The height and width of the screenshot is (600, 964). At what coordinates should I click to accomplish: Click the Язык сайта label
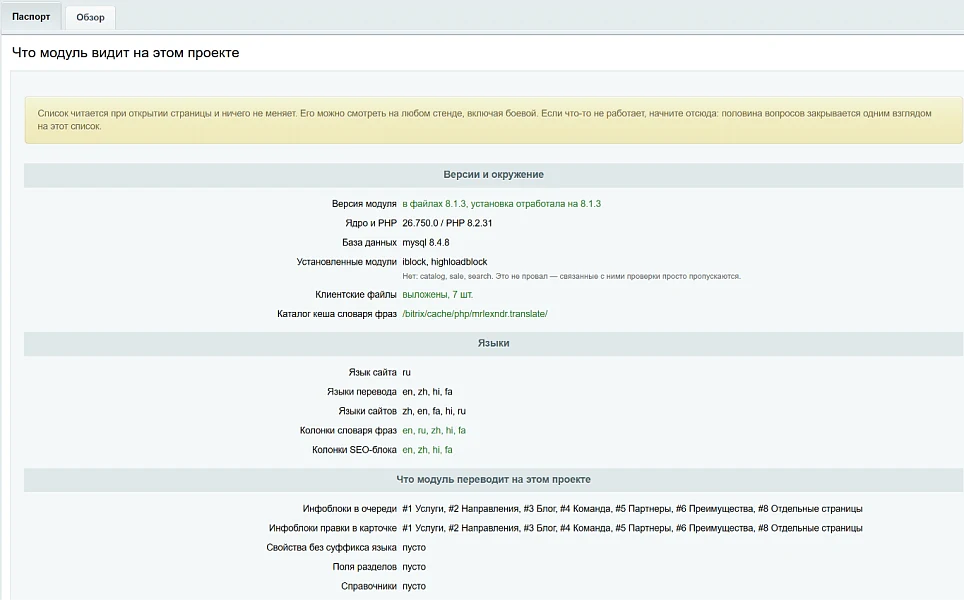click(372, 373)
